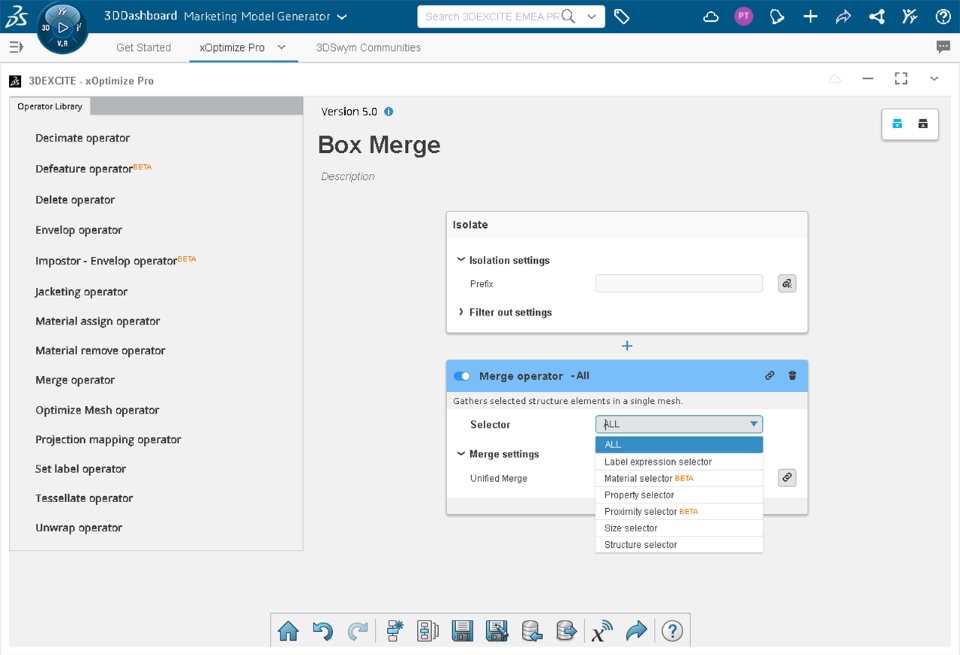Click the black expand-all icon
The image size is (960, 655).
923,124
